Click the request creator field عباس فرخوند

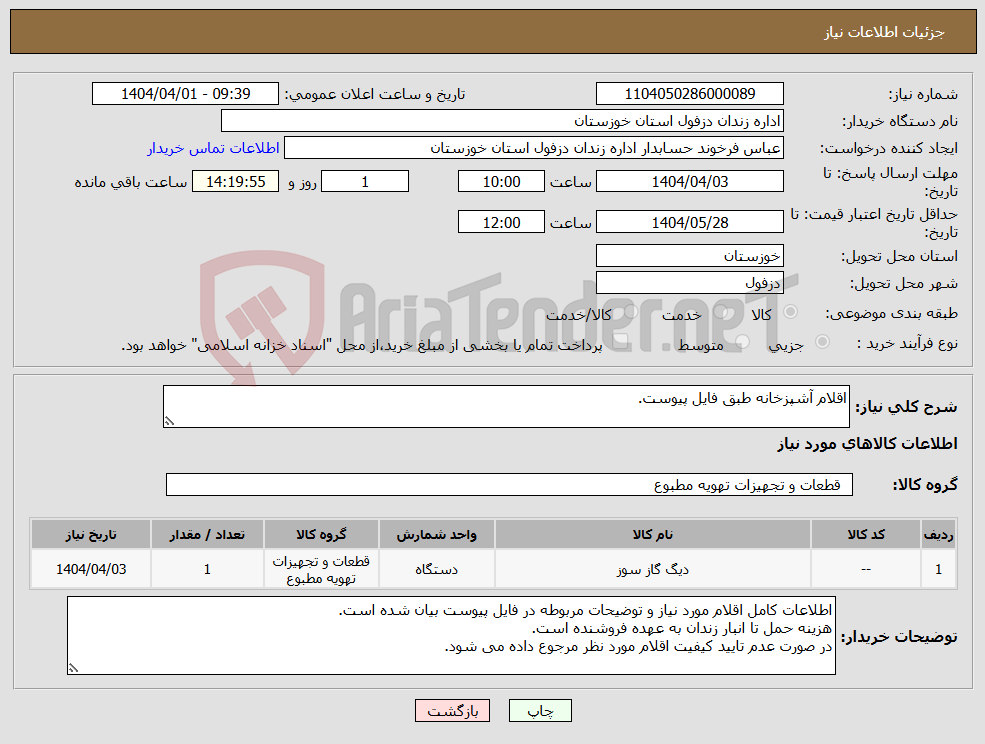[534, 148]
